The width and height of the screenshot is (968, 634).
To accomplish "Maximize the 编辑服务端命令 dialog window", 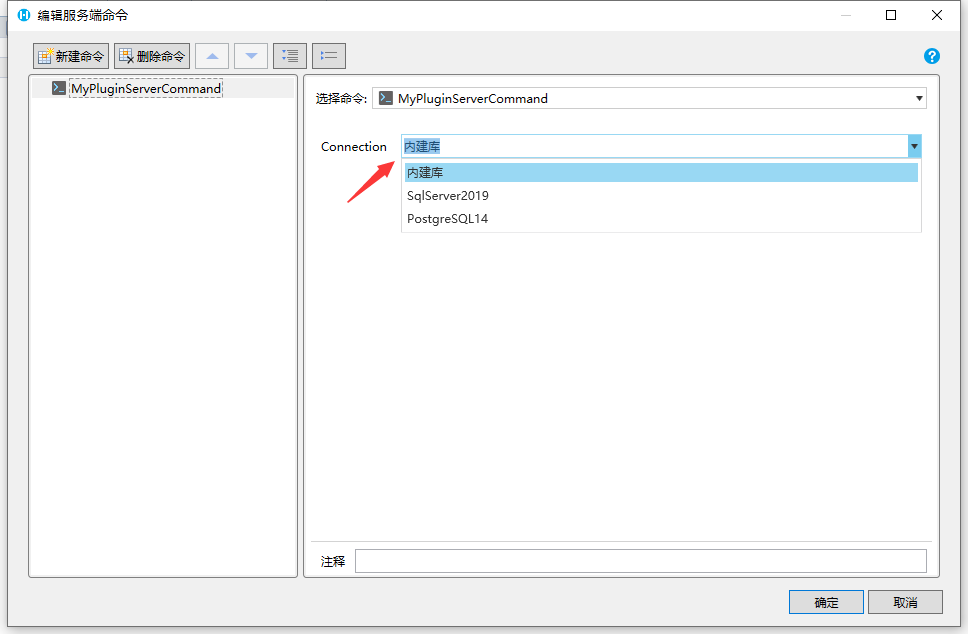I will 891,15.
